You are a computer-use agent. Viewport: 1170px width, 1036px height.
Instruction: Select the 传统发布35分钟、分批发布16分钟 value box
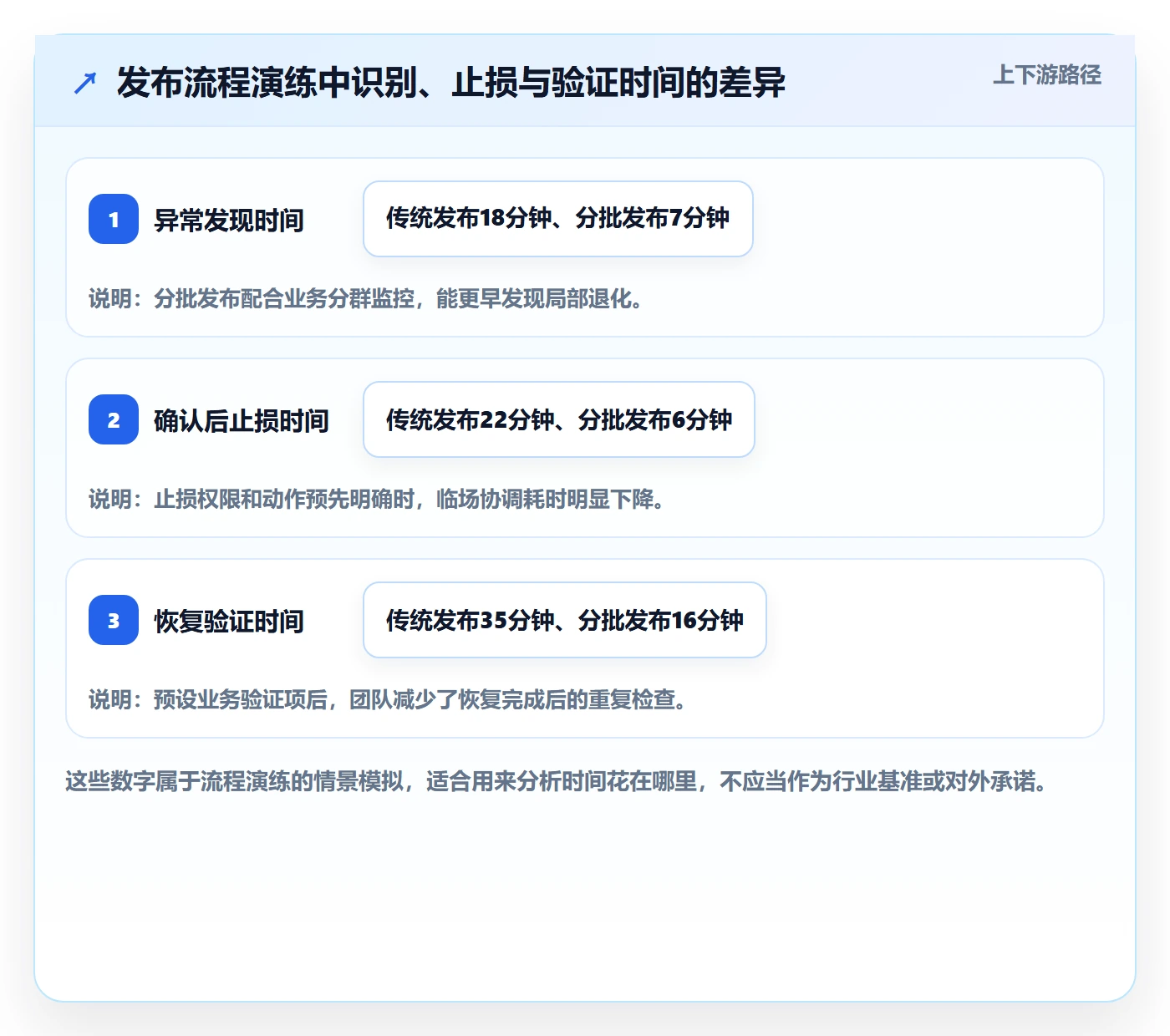click(x=565, y=620)
